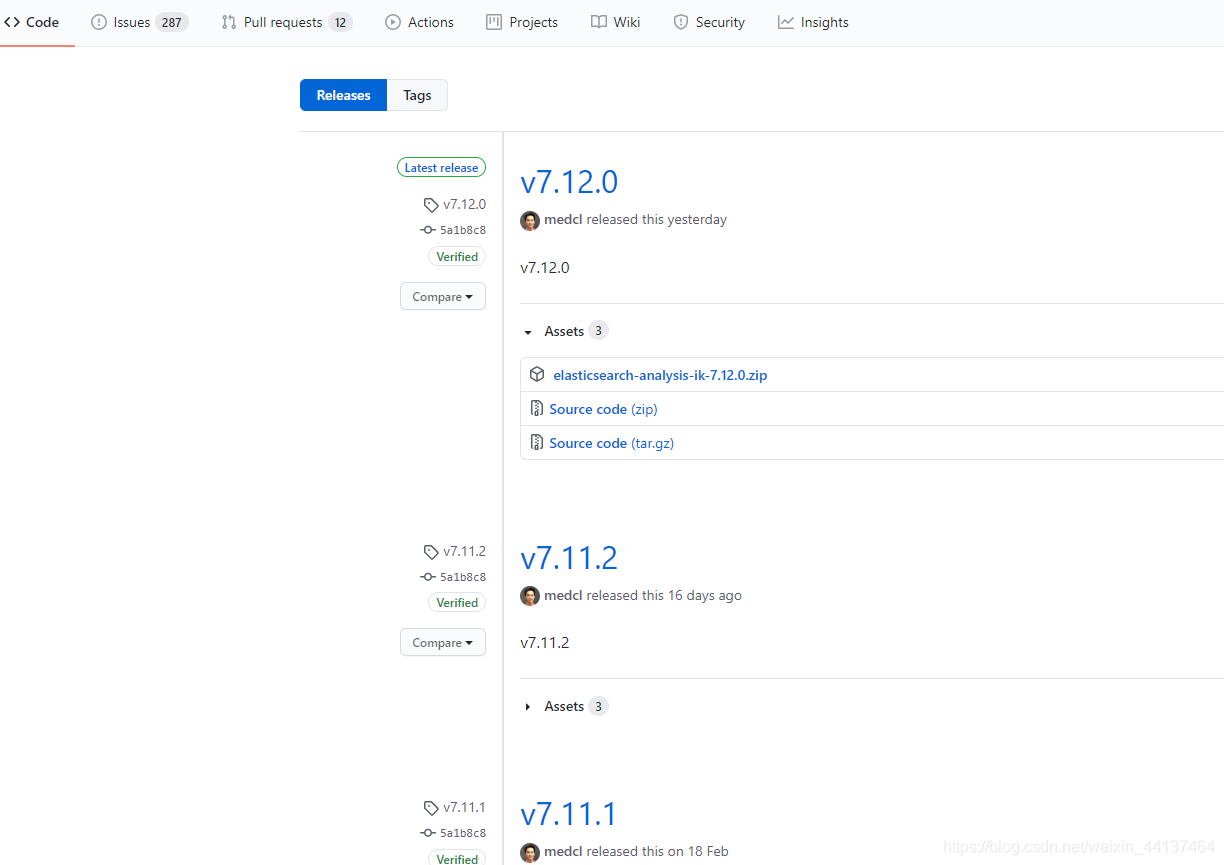Click medcl's avatar on v7.12.0 release
1224x865 pixels.
click(x=530, y=220)
